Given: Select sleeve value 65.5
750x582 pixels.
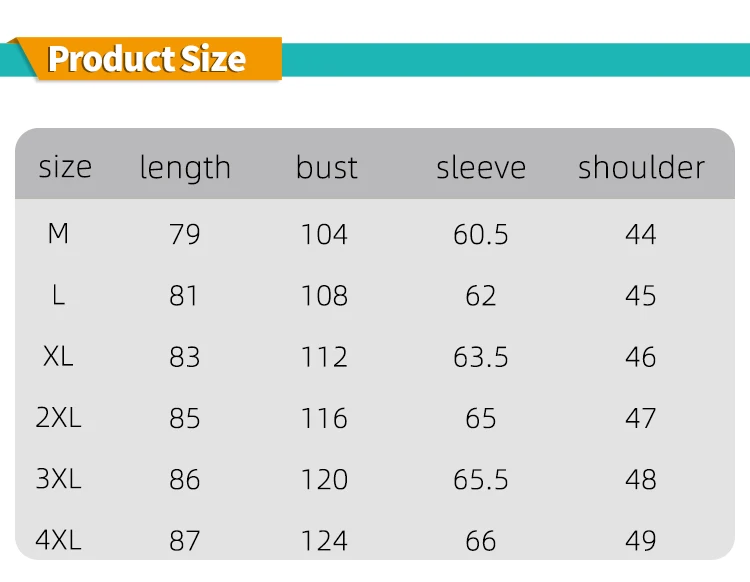Looking at the screenshot, I should [x=481, y=479].
